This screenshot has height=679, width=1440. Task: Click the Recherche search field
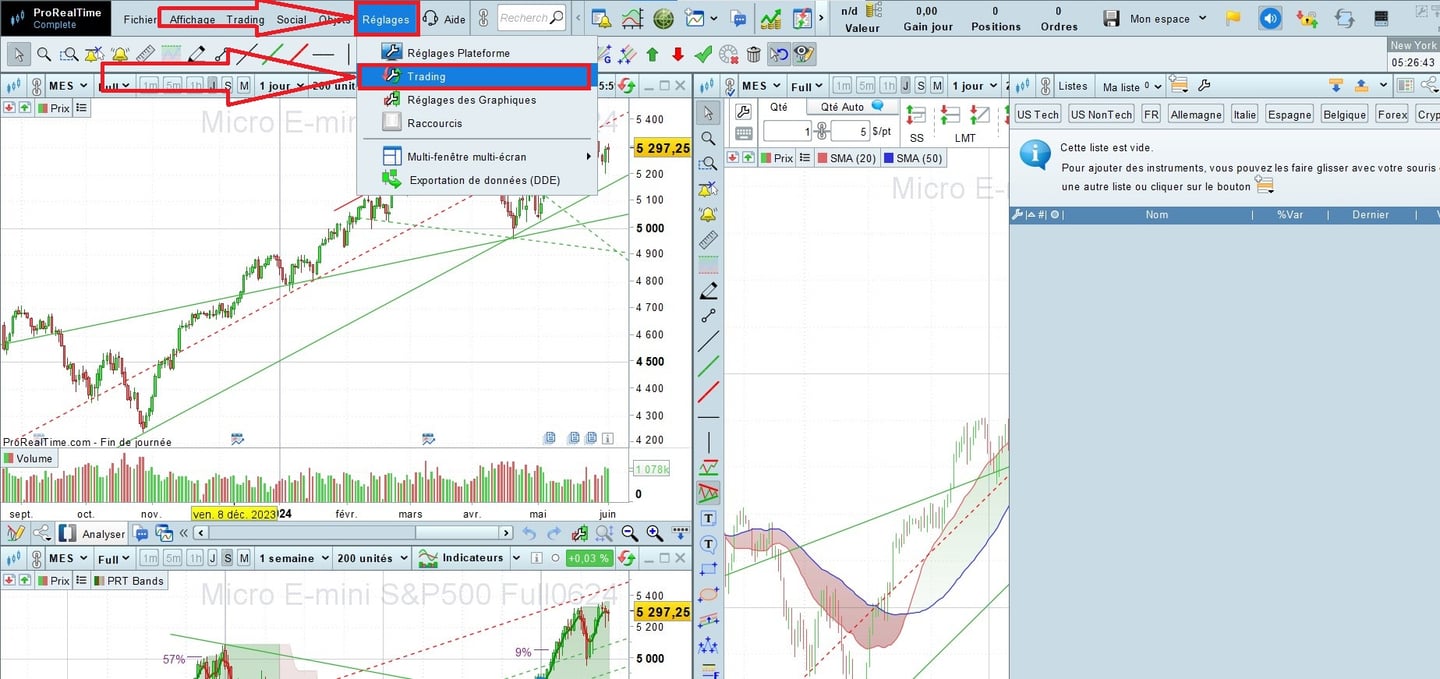coord(524,18)
